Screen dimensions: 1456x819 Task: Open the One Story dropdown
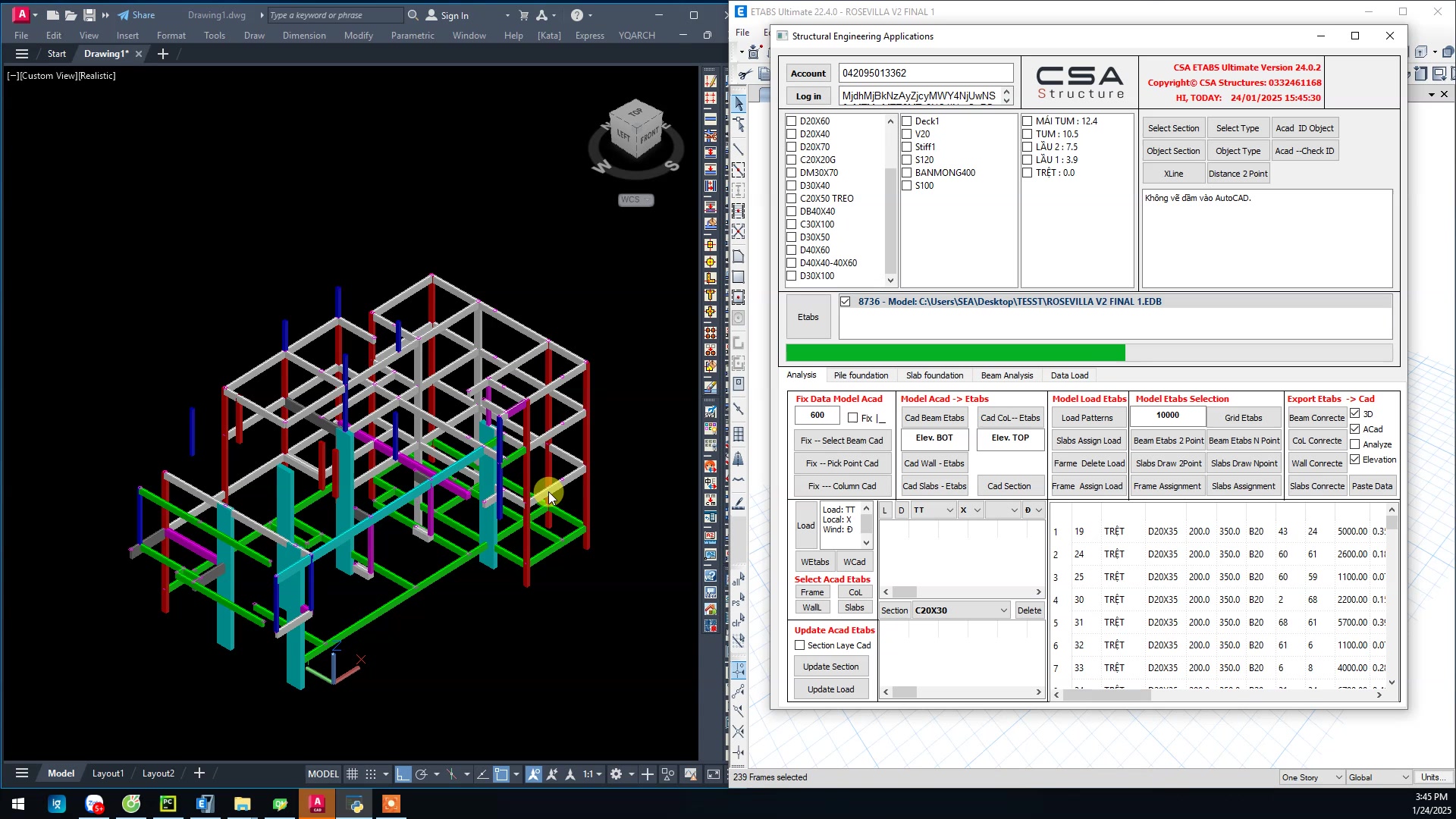[x=1312, y=777]
